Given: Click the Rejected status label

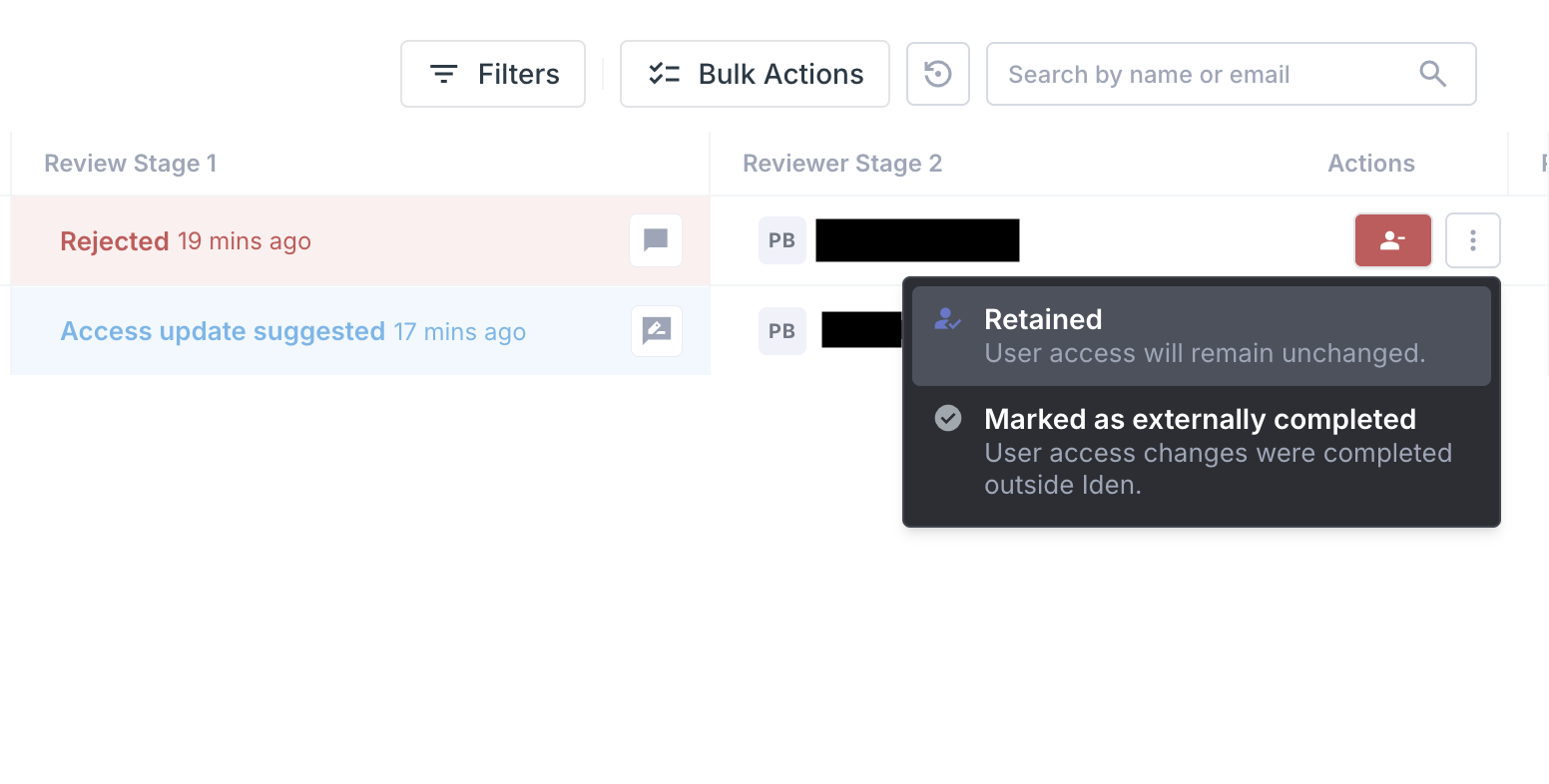Looking at the screenshot, I should click(115, 241).
